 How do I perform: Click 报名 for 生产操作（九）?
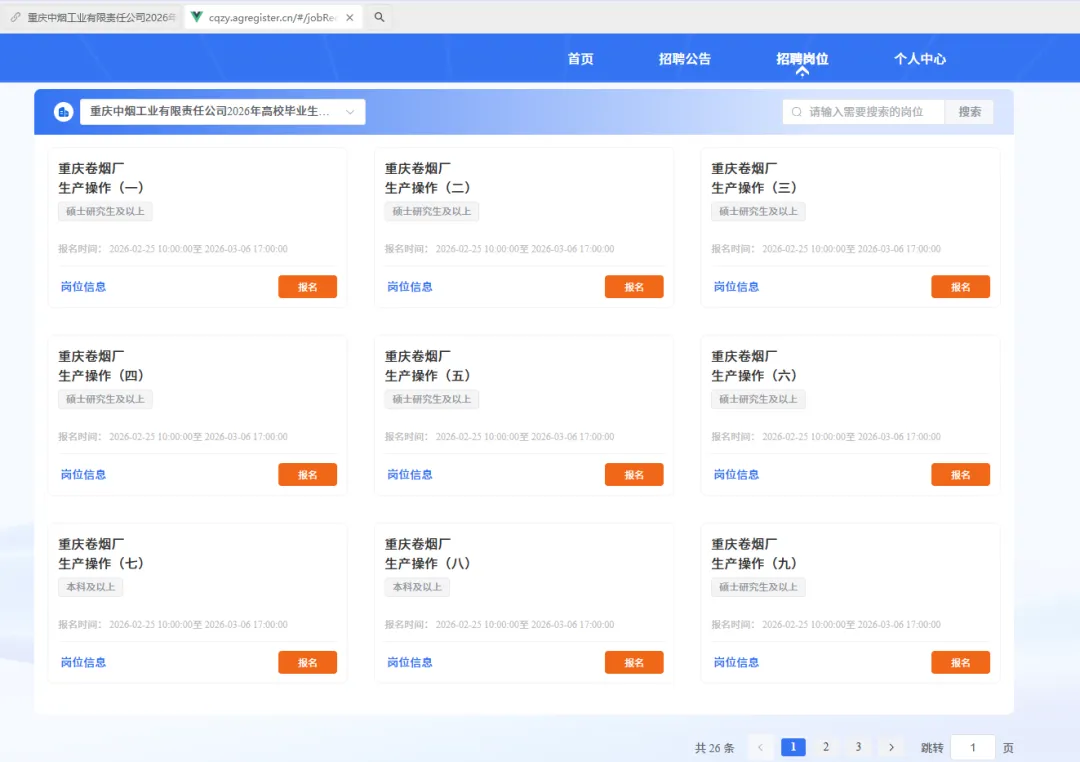[960, 663]
